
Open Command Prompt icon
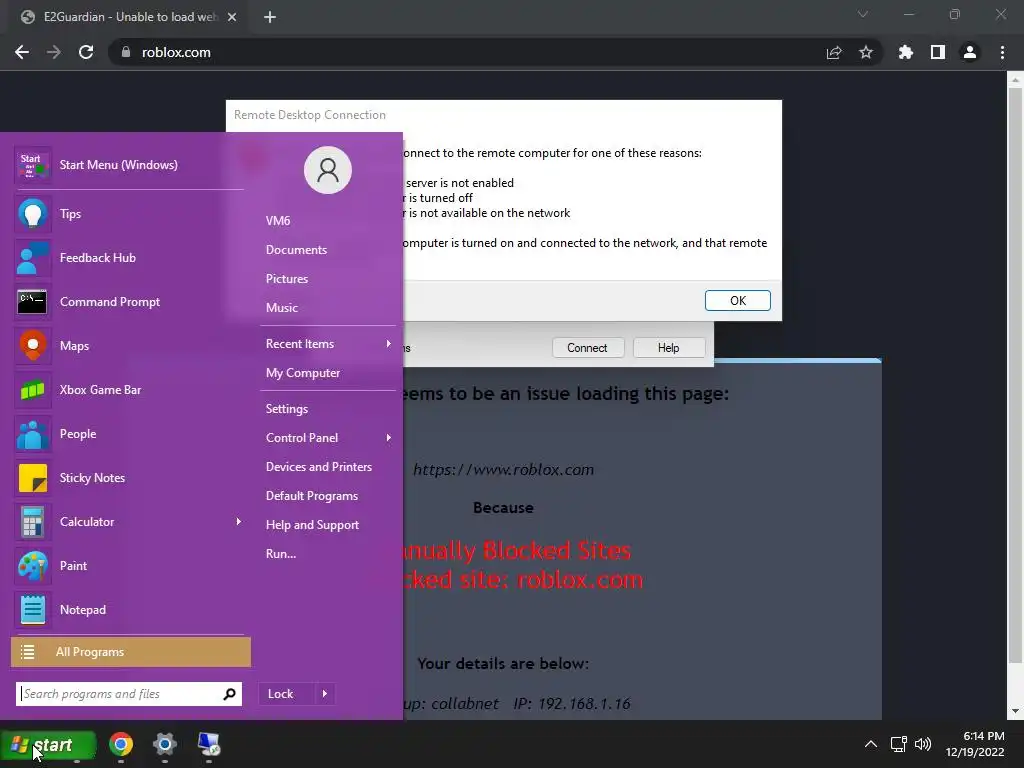33,302
